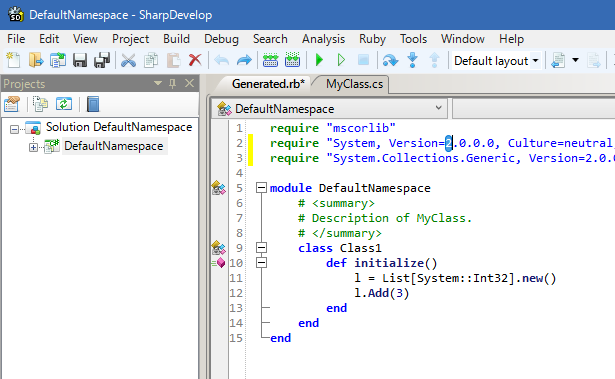Click the Save All toolbar icon
This screenshot has height=379, width=615.
coord(102,61)
